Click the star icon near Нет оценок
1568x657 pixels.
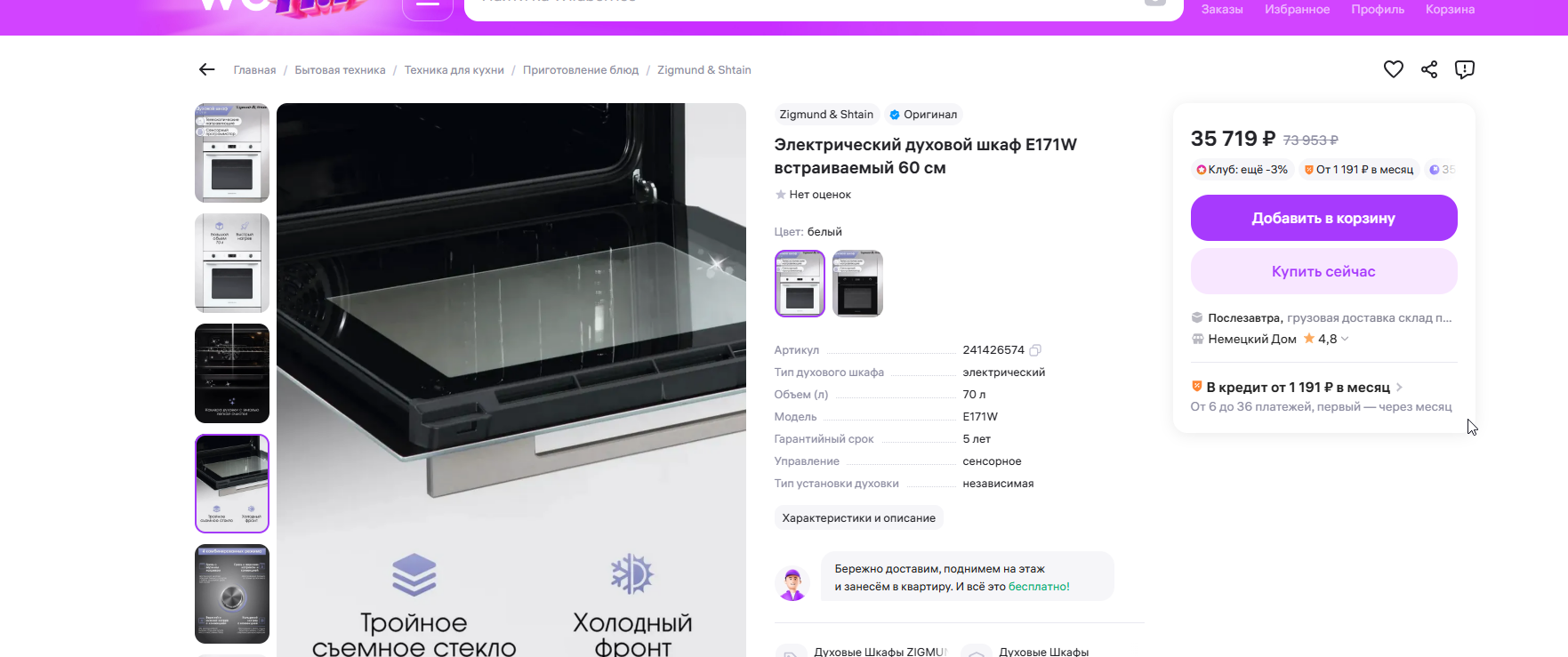pos(780,195)
